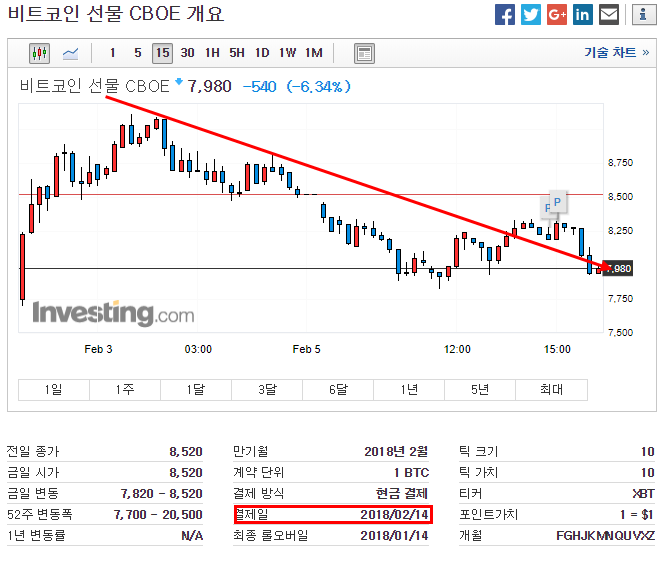Switch to candlestick chart type

tap(39, 53)
